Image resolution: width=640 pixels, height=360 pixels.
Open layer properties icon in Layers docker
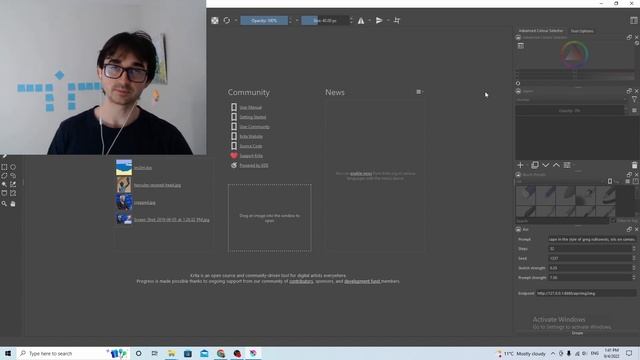pos(567,165)
